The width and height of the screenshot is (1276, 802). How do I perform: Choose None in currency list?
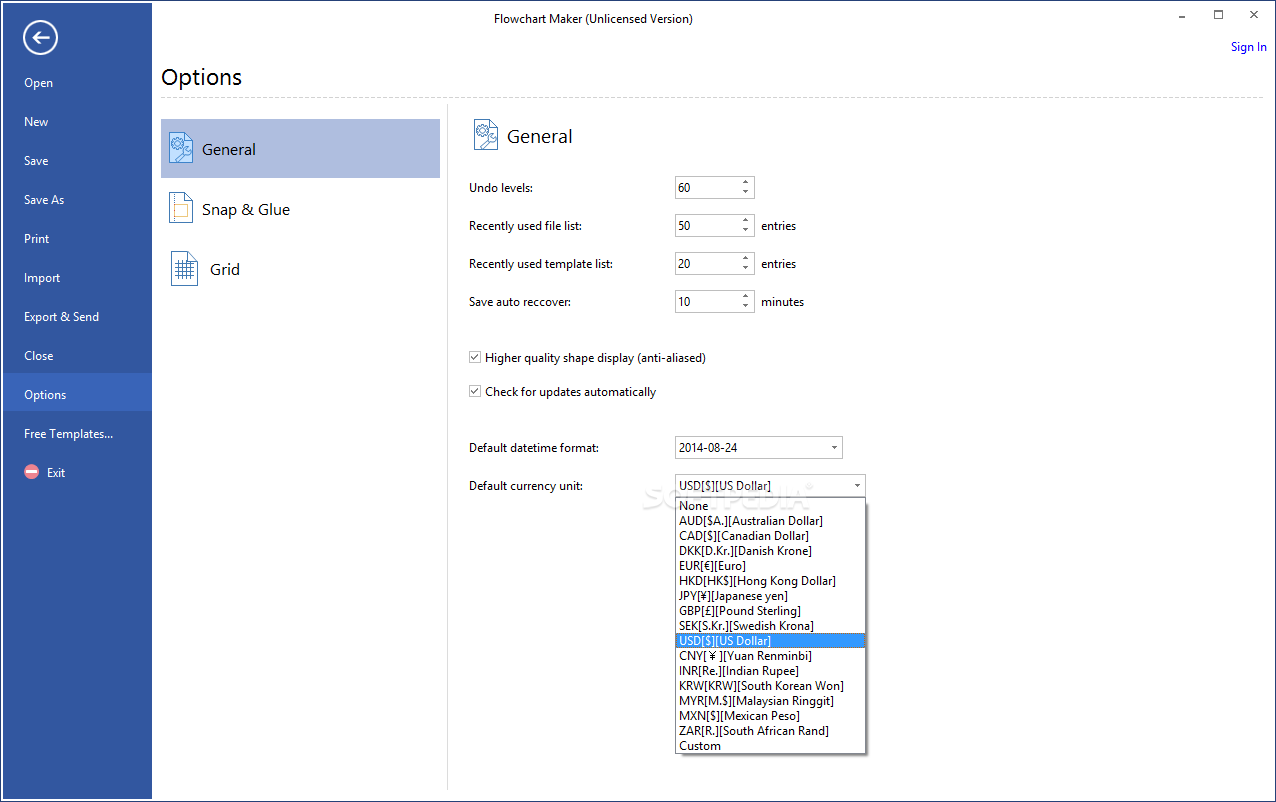click(770, 505)
